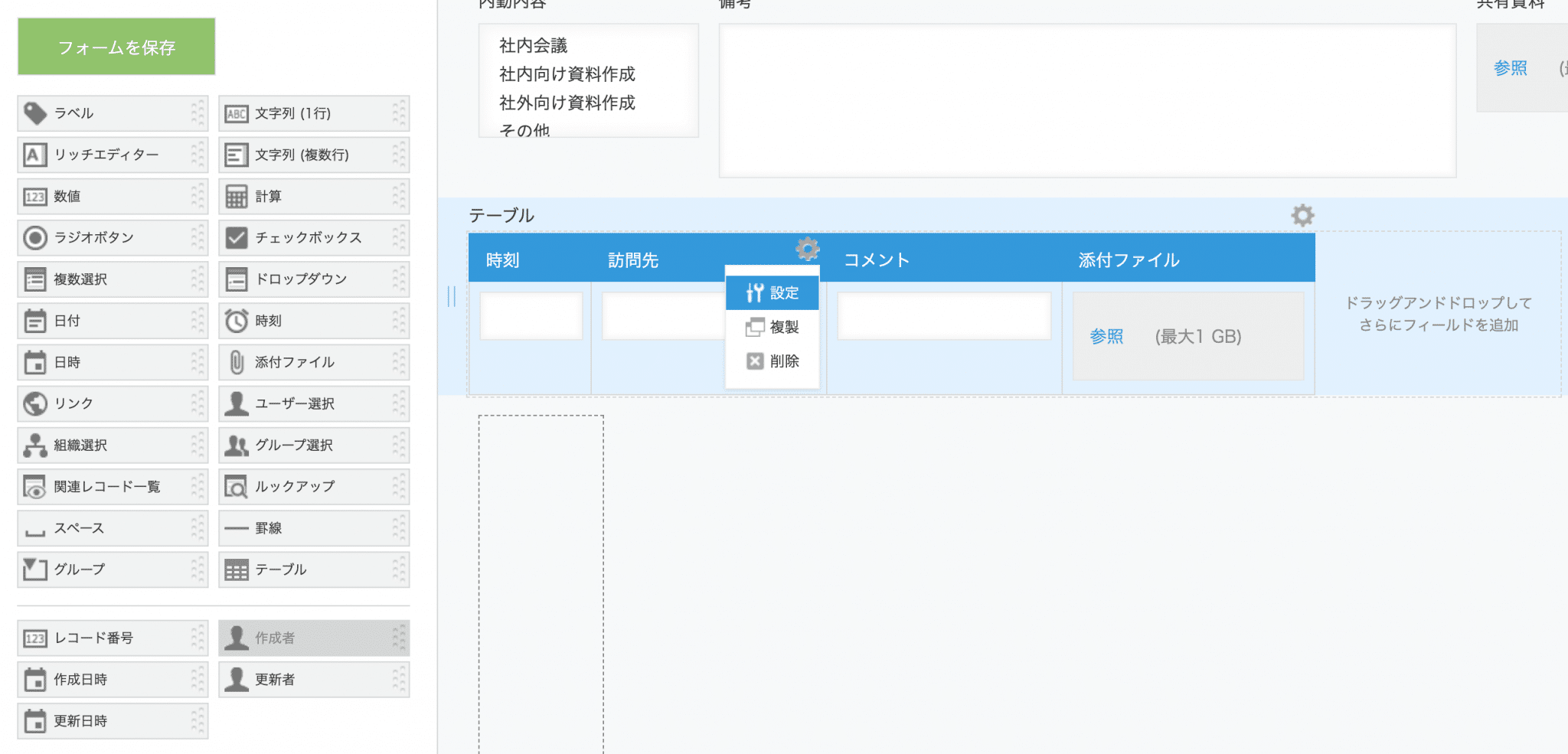Select the 関連レコード一覧 field icon
Viewport: 1568px width, 754px height.
click(x=35, y=487)
